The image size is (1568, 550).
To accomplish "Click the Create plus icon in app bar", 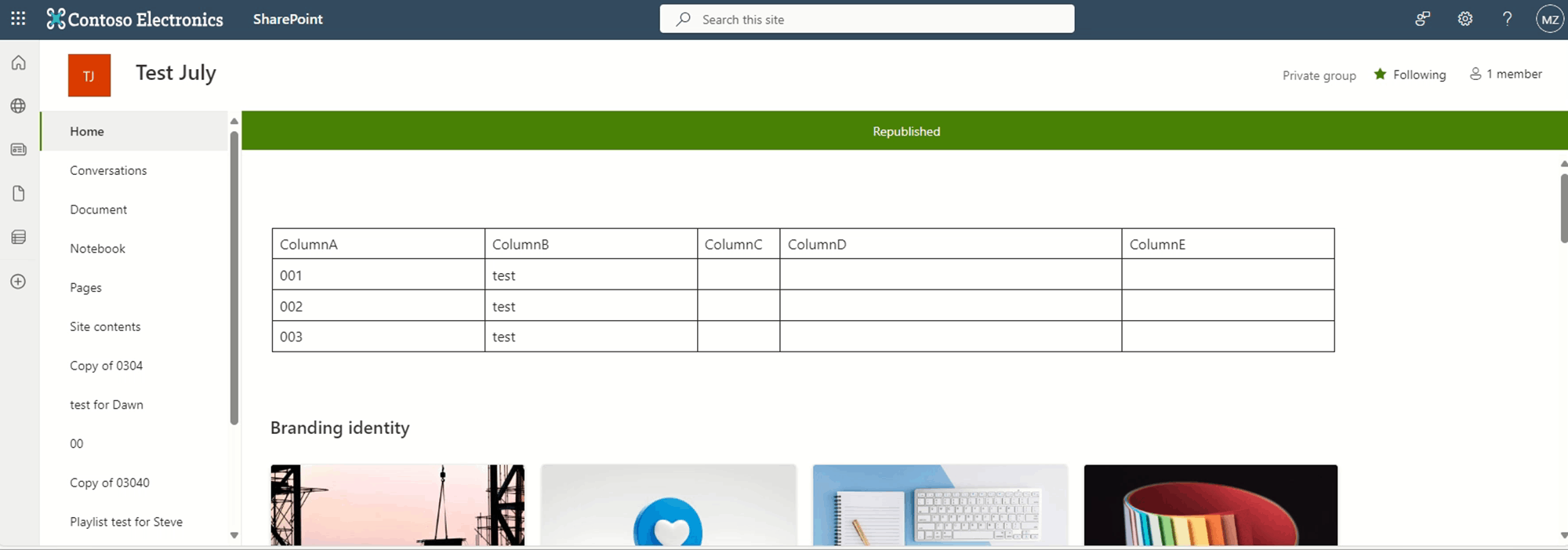I will click(19, 282).
